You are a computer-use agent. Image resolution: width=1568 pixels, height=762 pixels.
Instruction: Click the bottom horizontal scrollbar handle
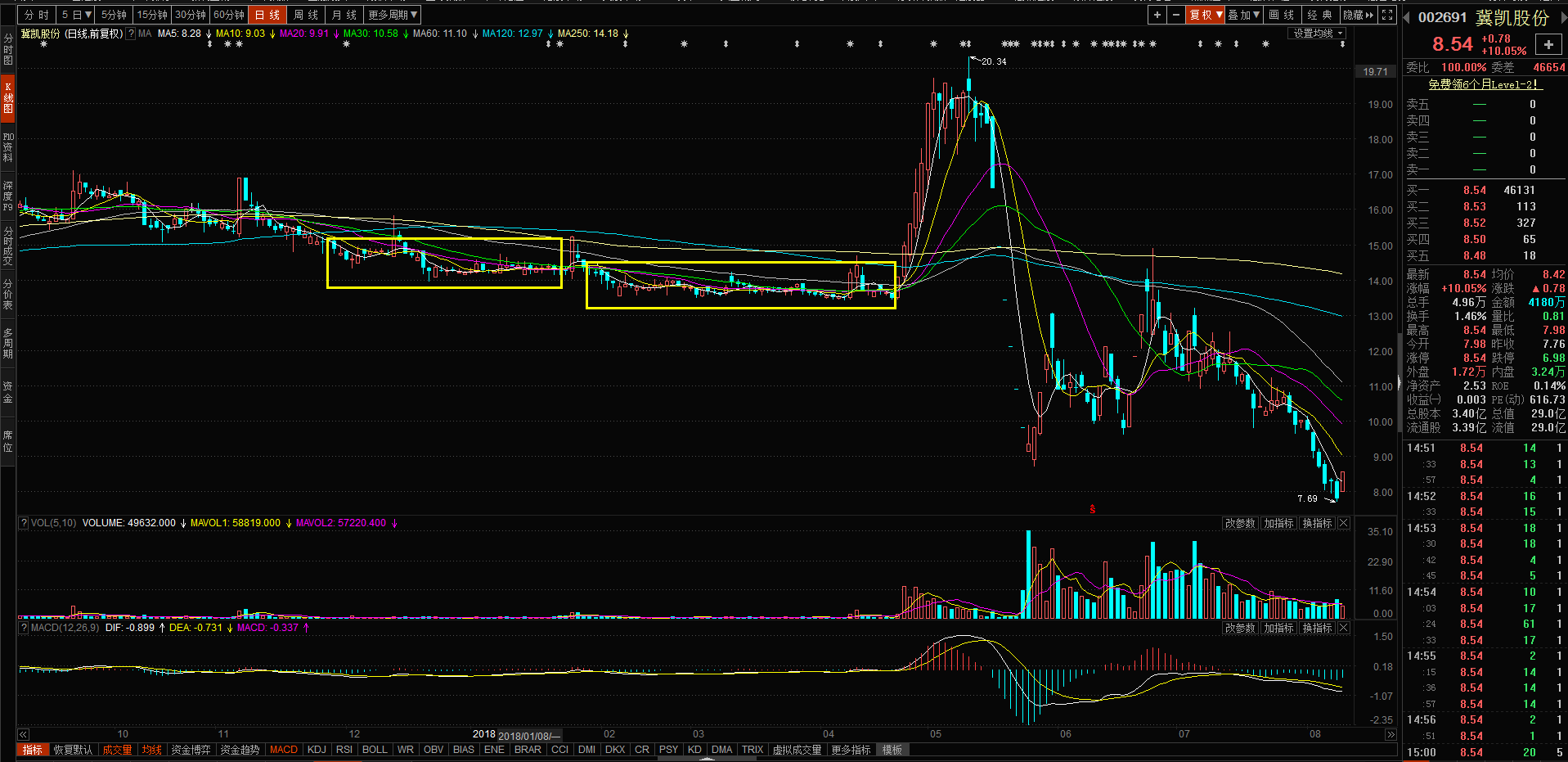pyautogui.click(x=707, y=759)
